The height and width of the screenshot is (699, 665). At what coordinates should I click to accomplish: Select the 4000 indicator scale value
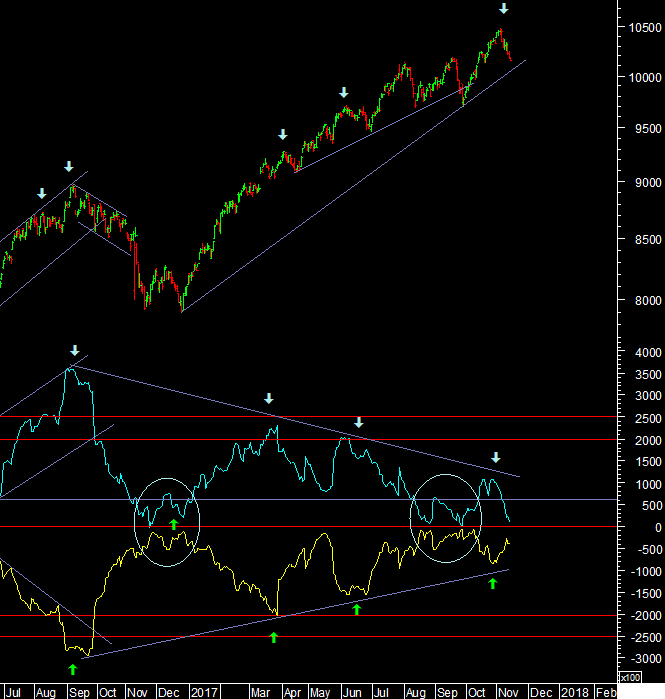pyautogui.click(x=648, y=353)
